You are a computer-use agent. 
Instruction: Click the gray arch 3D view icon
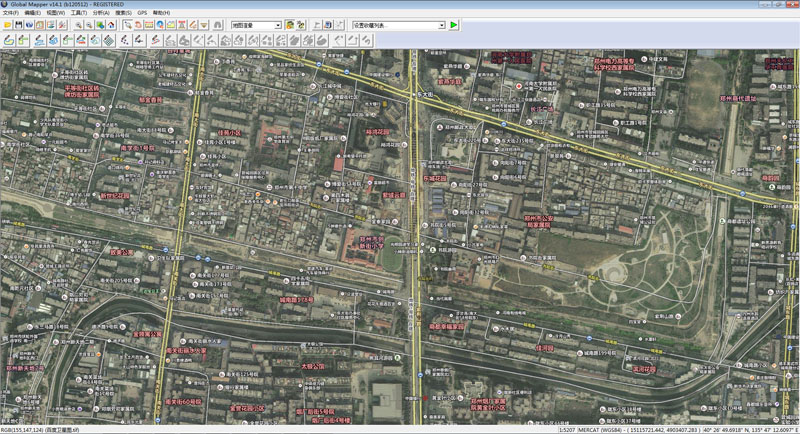point(218,25)
